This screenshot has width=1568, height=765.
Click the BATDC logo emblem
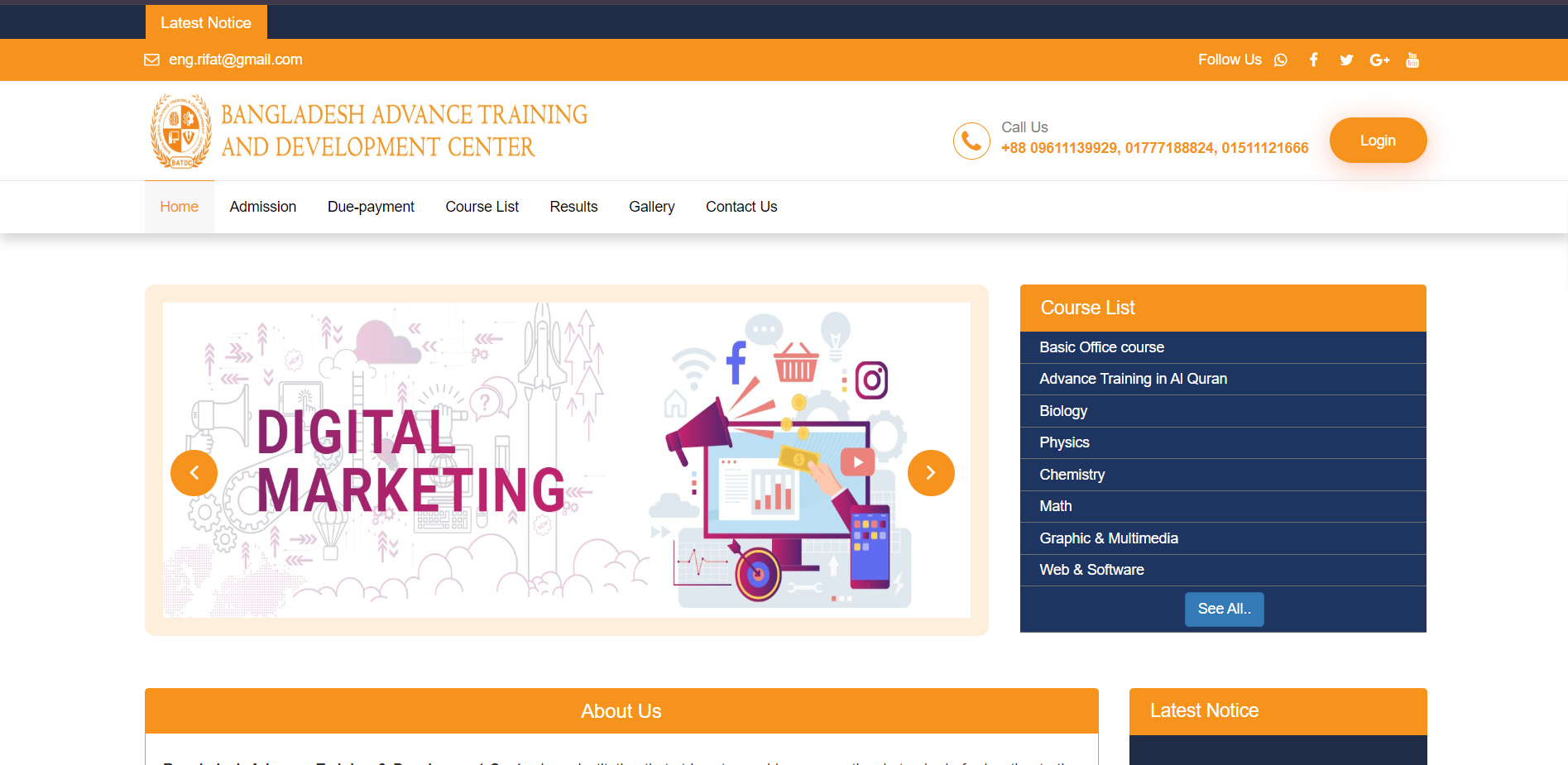(x=180, y=131)
